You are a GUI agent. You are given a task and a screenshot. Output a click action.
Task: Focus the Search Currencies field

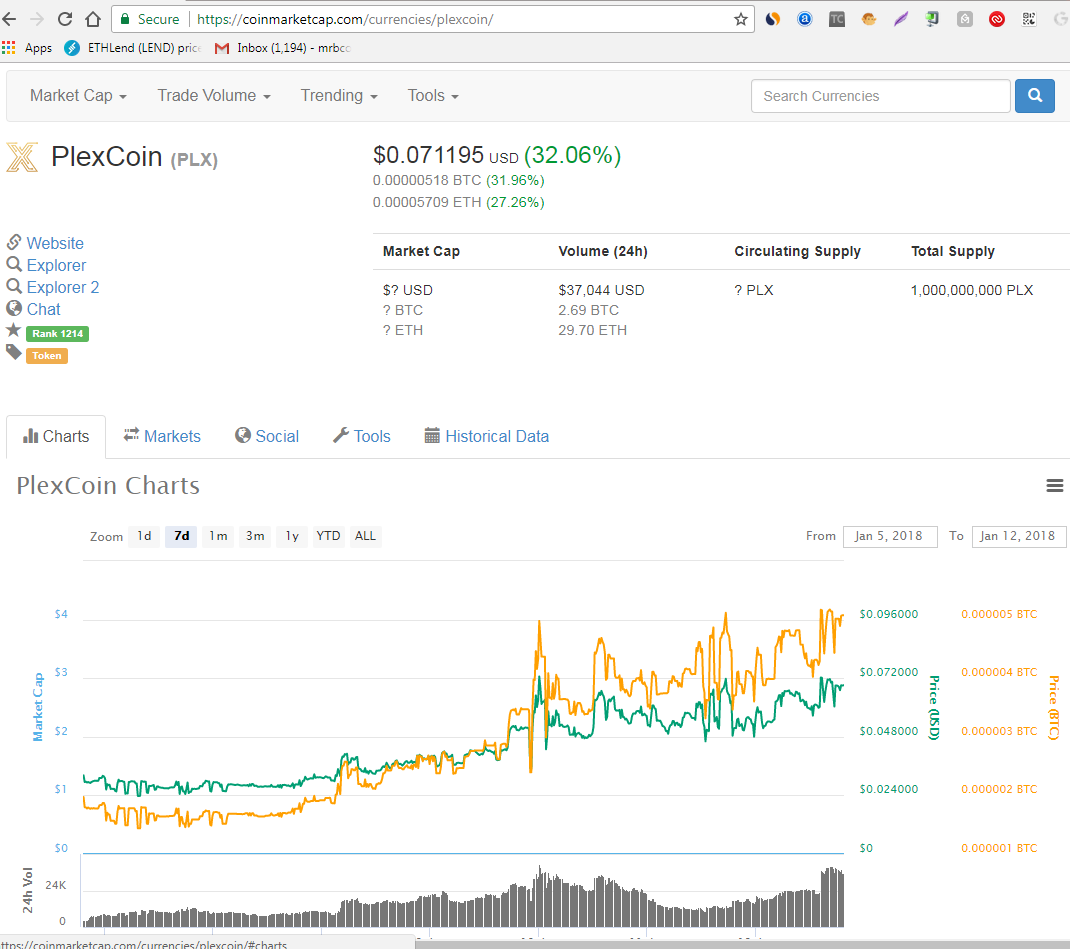point(880,96)
